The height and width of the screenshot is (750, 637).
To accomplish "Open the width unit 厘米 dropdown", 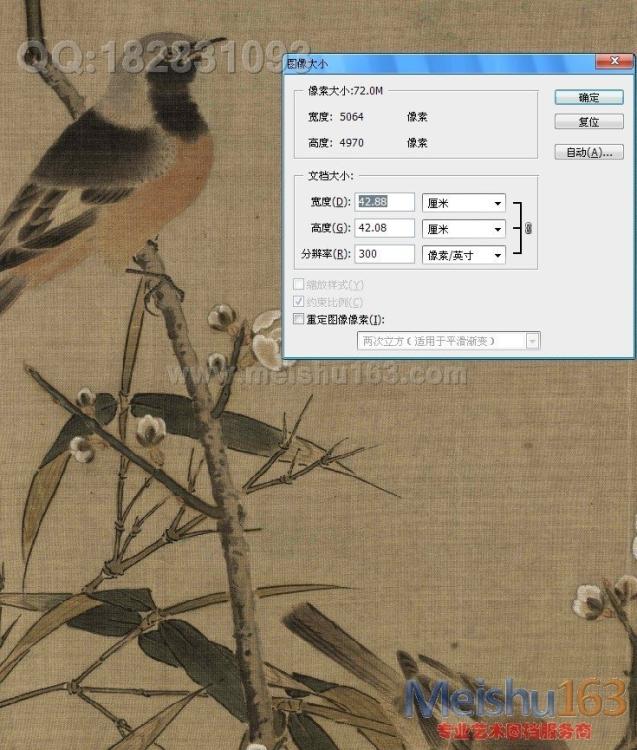I will 463,203.
